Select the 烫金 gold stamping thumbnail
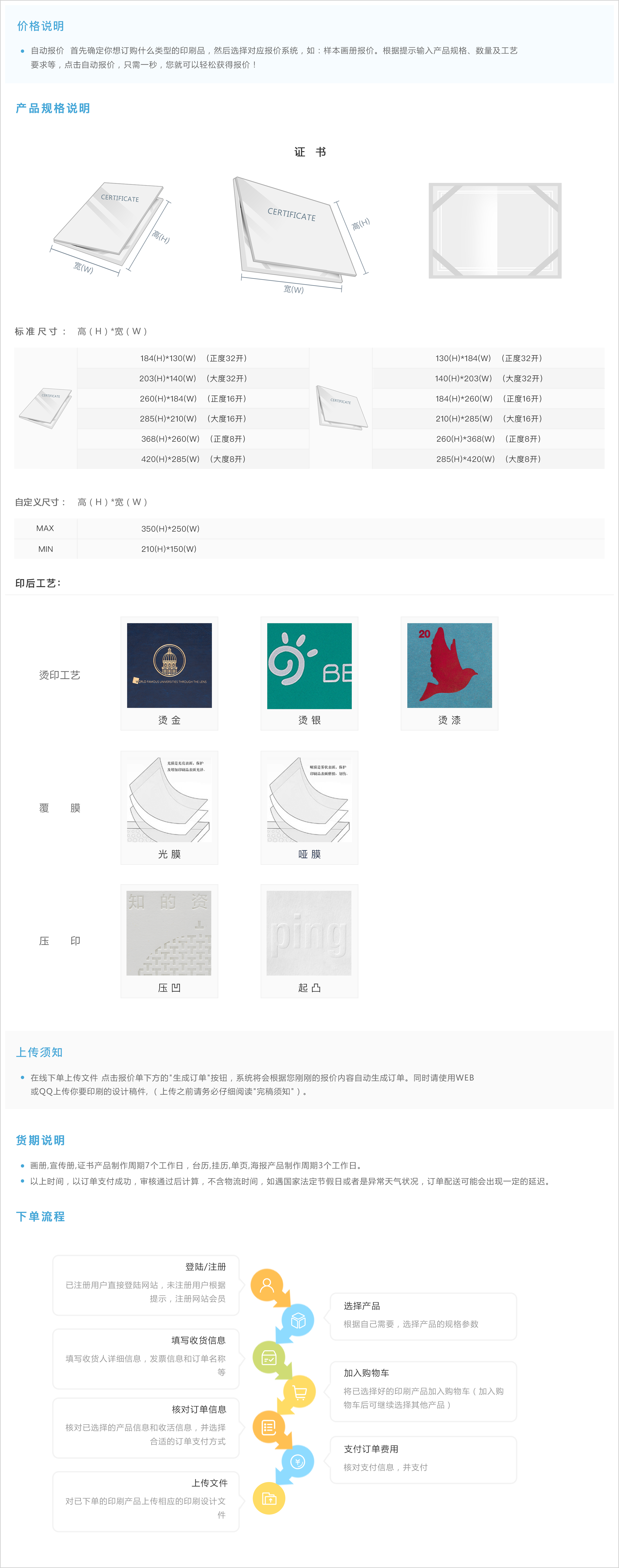 [169, 665]
